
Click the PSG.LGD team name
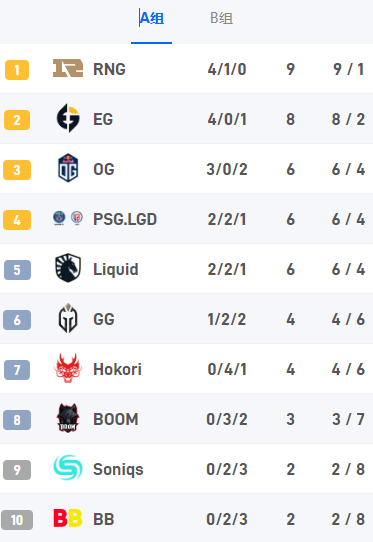(125, 219)
